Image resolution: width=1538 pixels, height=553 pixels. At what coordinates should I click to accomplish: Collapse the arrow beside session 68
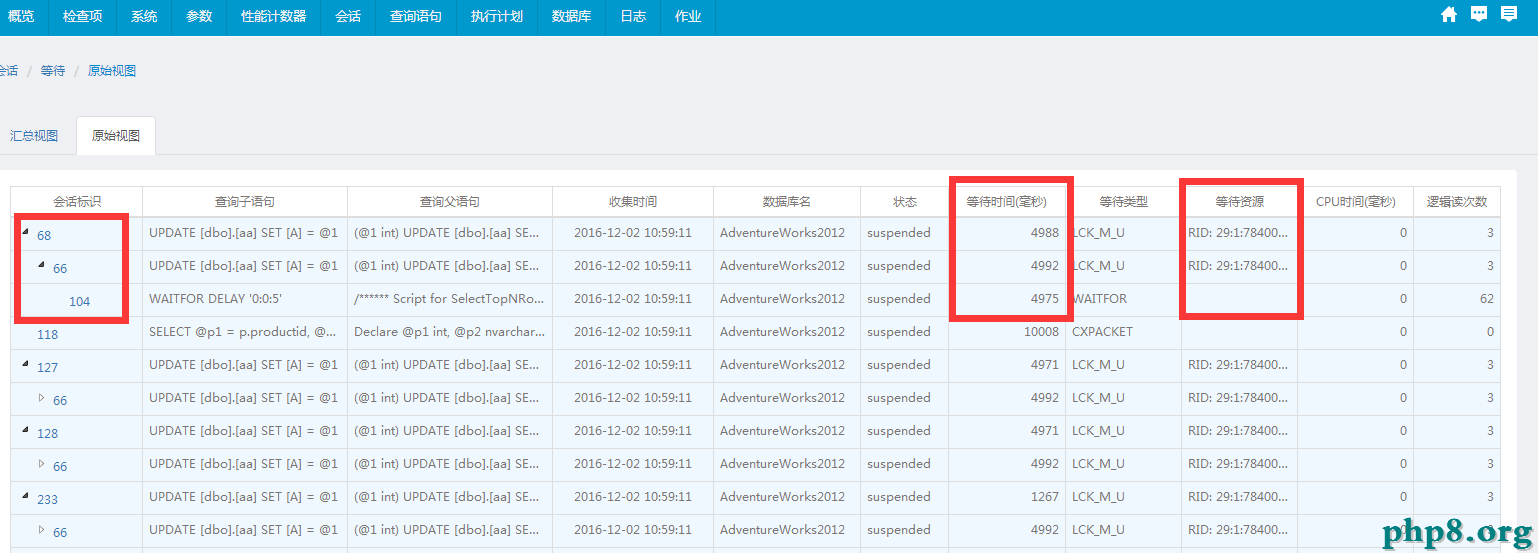[25, 233]
